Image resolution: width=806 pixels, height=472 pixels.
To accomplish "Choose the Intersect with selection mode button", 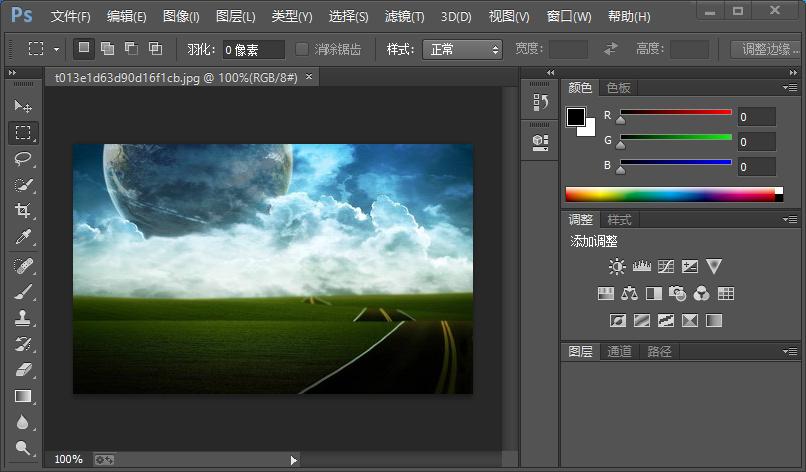I will [x=155, y=48].
